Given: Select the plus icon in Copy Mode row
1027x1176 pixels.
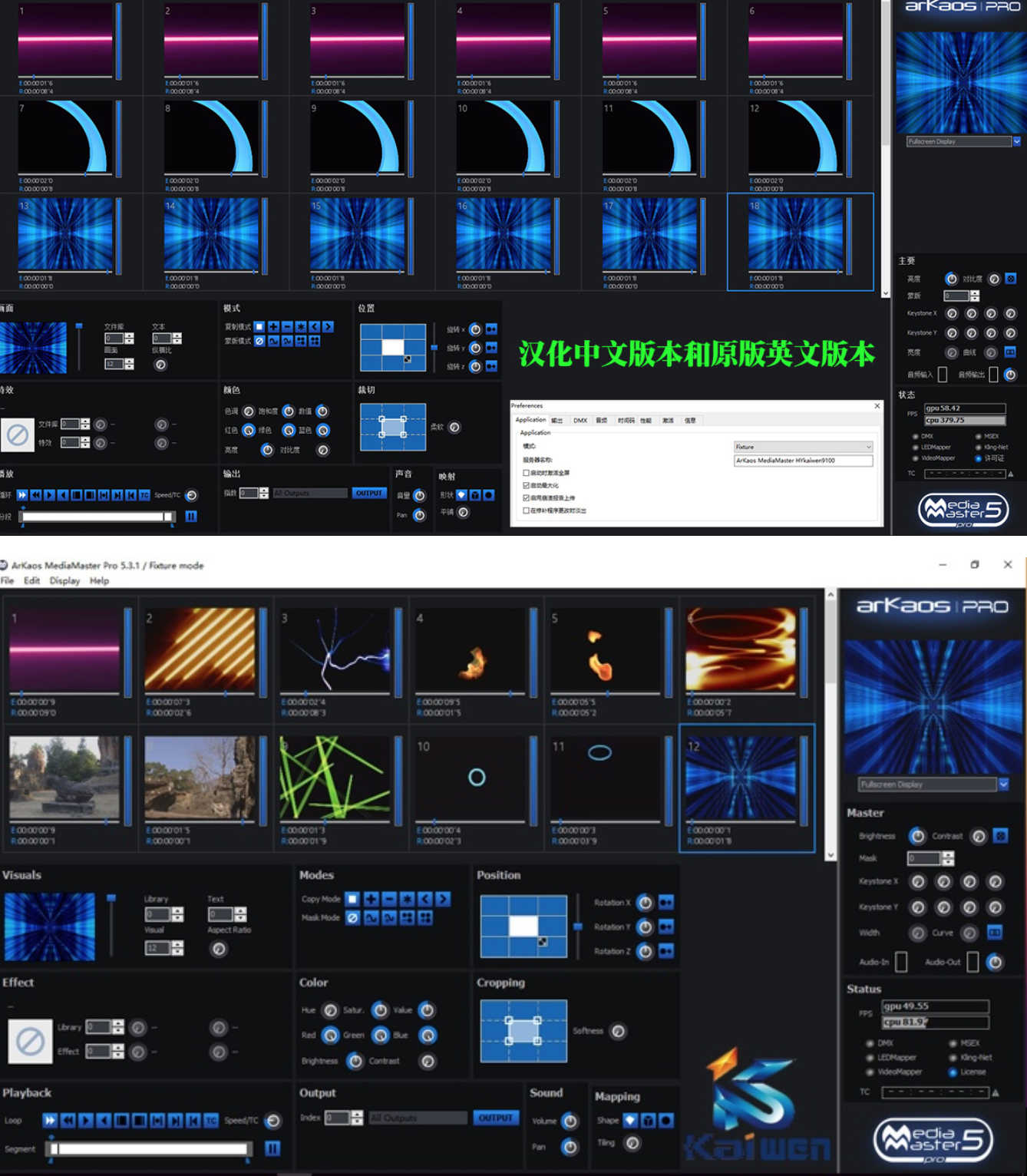Looking at the screenshot, I should [x=371, y=899].
